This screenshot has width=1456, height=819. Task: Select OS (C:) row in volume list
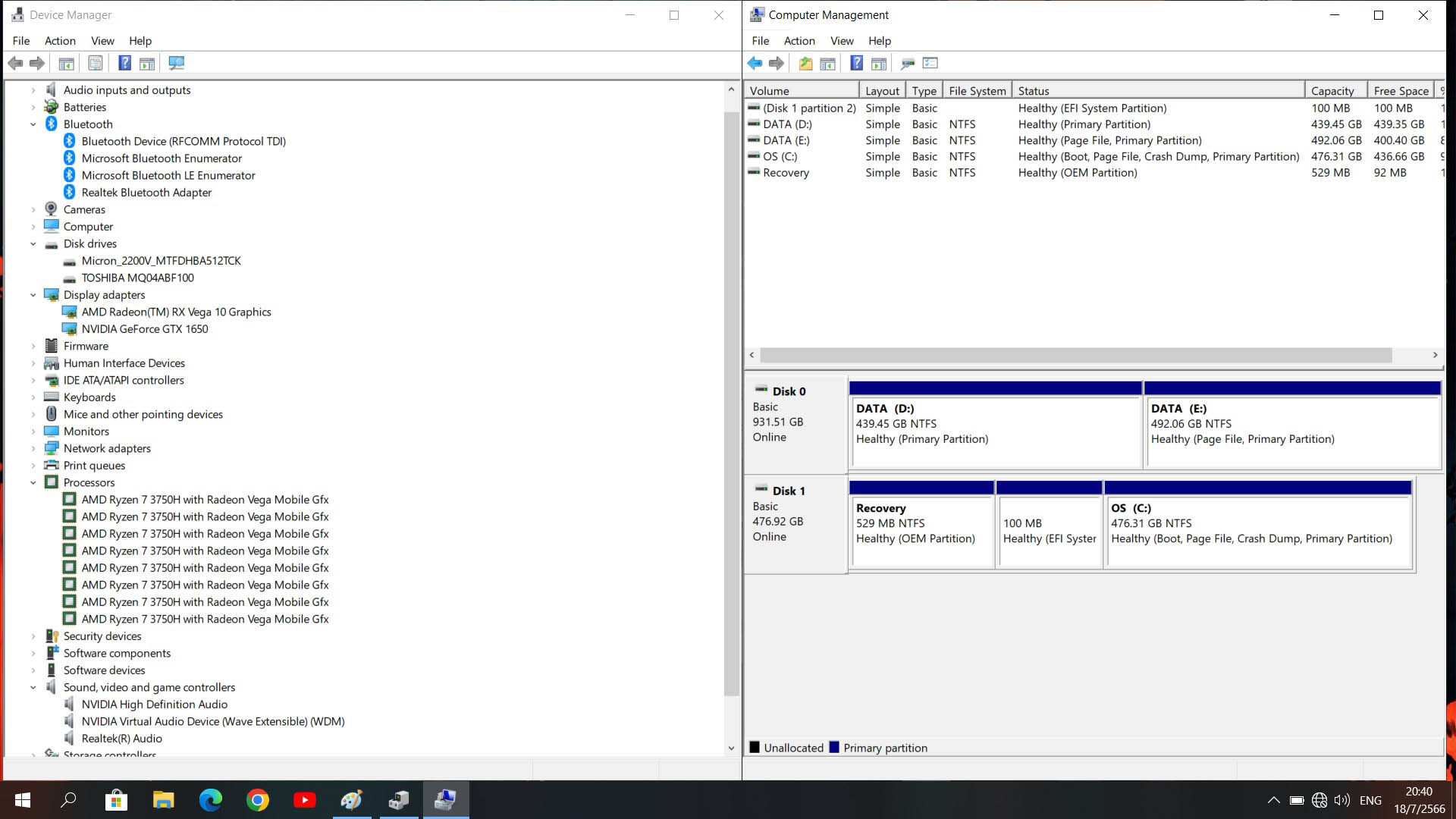coord(1094,157)
